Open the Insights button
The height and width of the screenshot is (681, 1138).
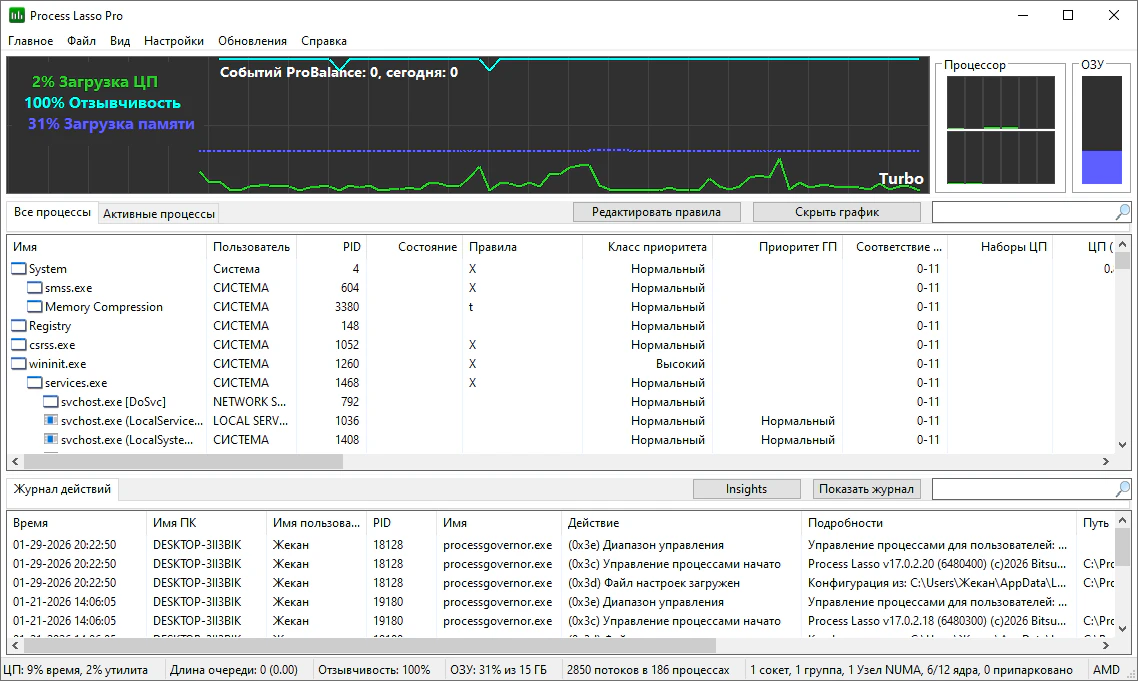pos(746,489)
